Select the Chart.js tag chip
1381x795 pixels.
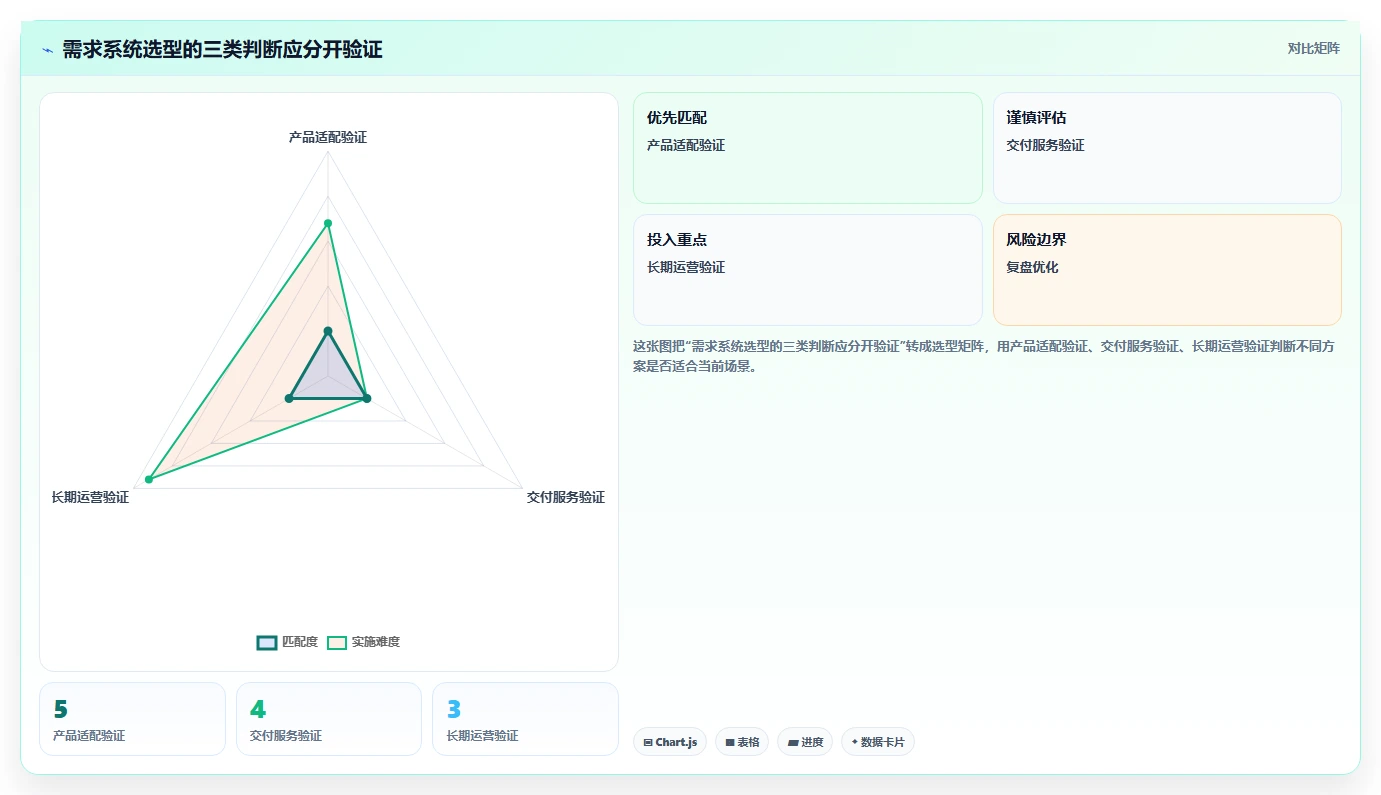click(x=670, y=742)
